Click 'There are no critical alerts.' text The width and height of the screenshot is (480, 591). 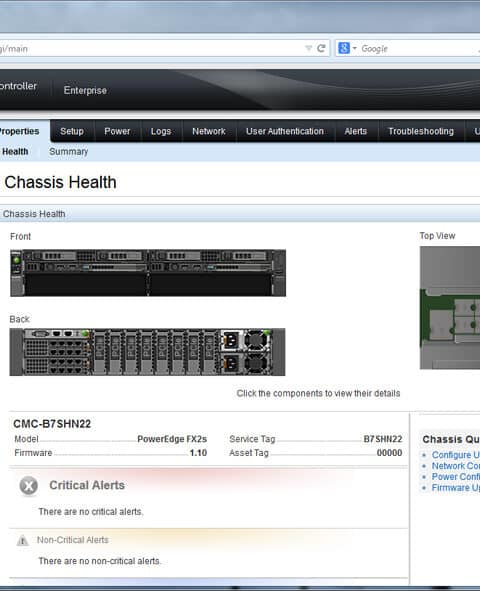click(x=91, y=512)
